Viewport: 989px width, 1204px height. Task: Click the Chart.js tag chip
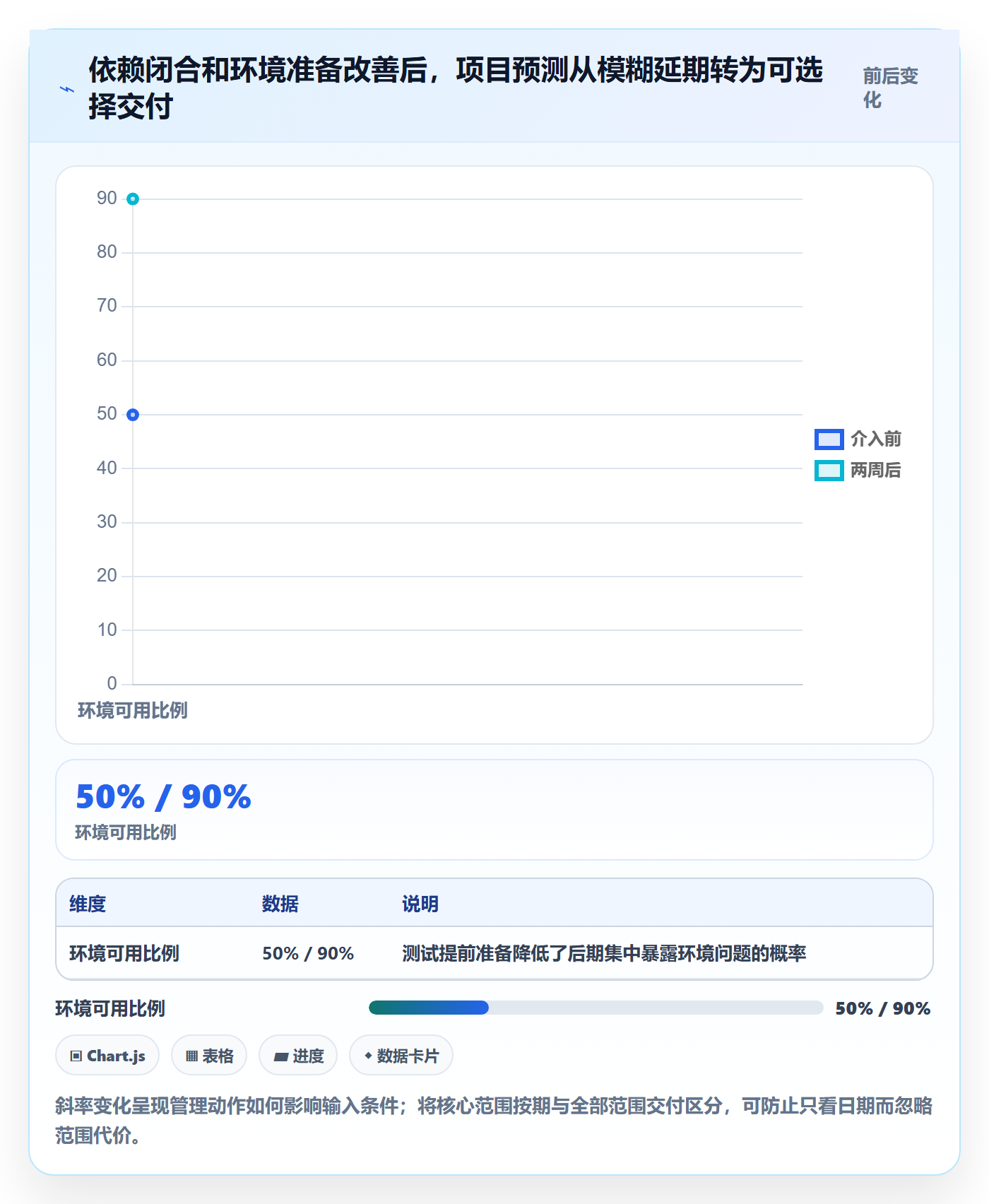107,1056
